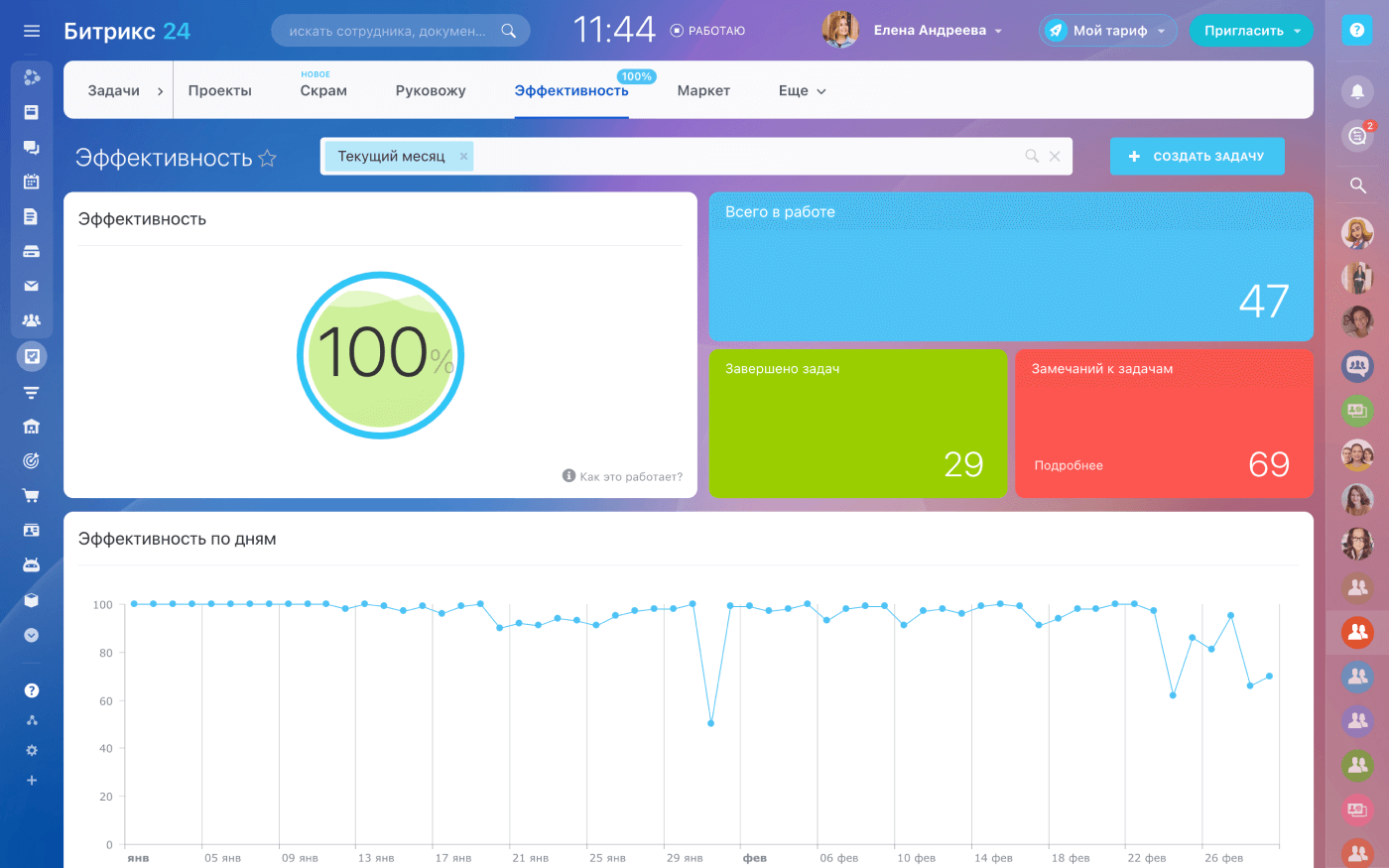Click Подробнее in the red remarks tile
Image resolution: width=1389 pixels, height=868 pixels.
coord(1069,465)
